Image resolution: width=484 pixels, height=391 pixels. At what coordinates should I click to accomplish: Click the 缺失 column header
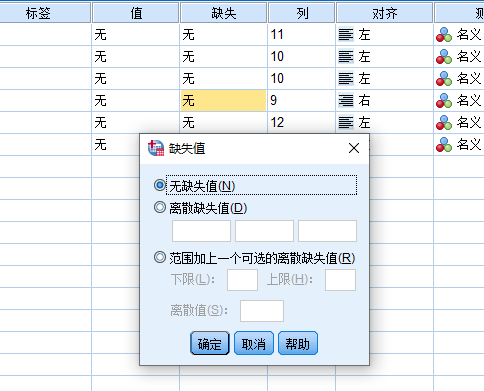pos(223,13)
